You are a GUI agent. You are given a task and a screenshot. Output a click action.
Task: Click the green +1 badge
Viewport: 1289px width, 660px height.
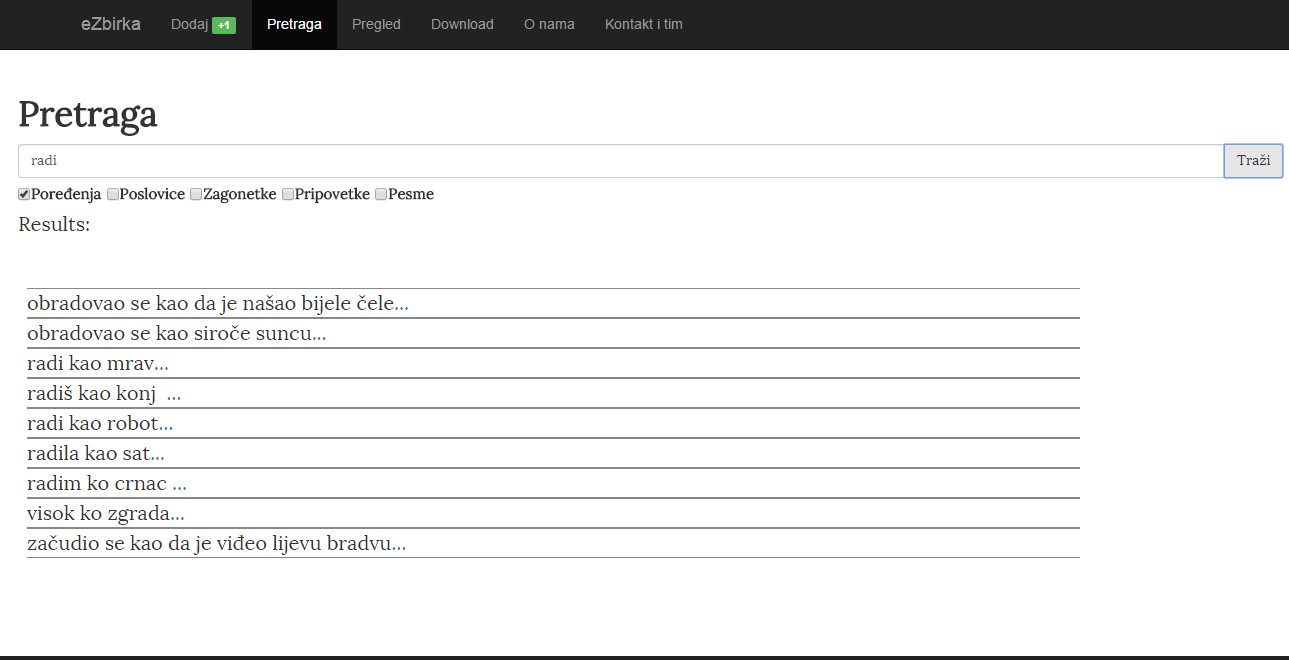click(224, 25)
